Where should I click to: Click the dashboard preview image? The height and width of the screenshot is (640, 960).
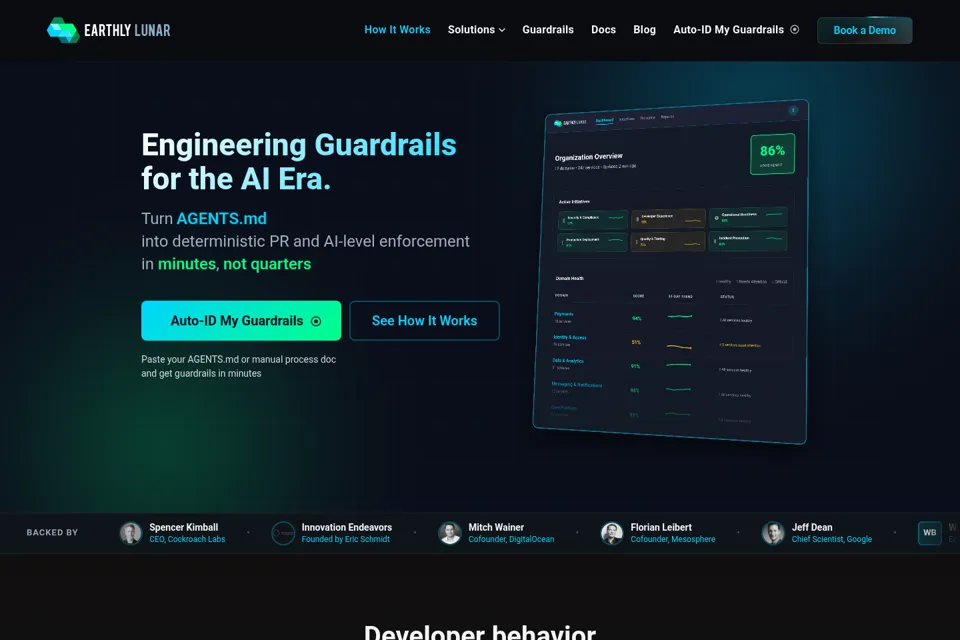(671, 271)
